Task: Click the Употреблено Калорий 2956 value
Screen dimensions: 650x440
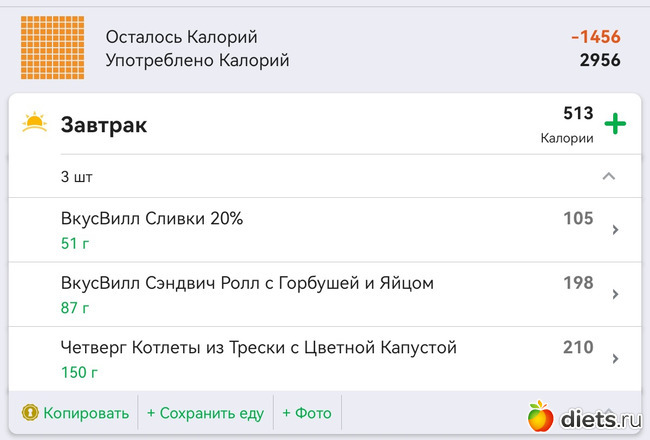Action: [600, 60]
